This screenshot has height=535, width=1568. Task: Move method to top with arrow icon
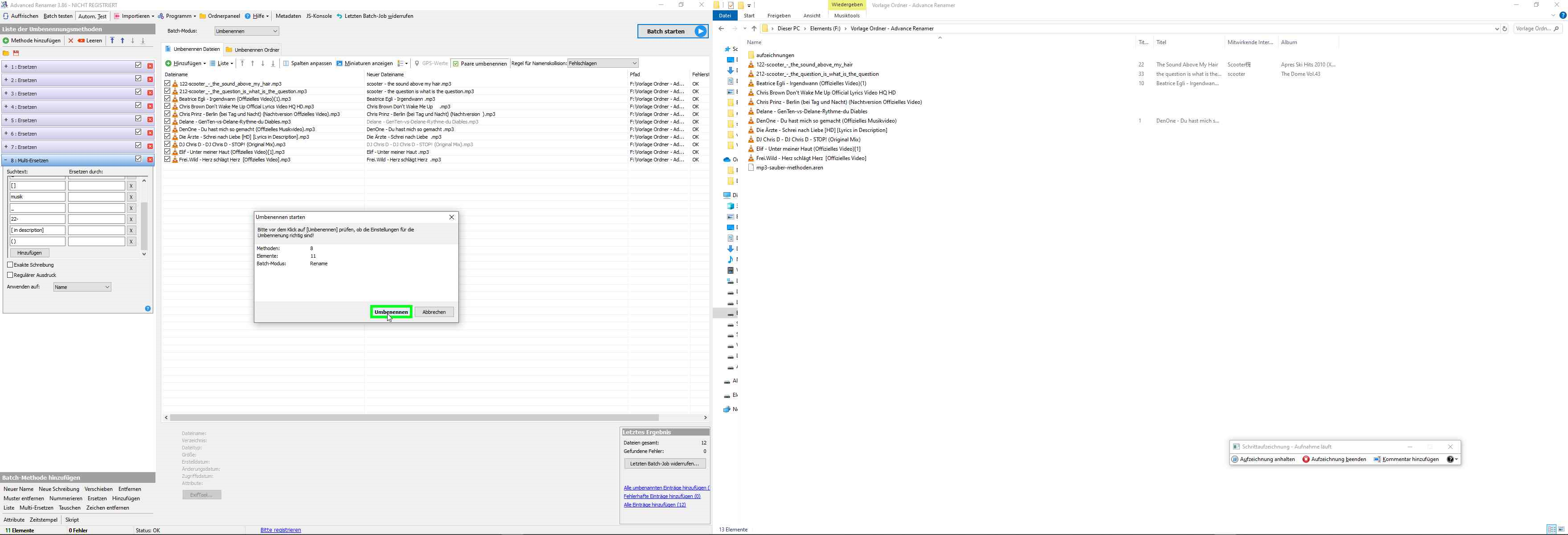(112, 41)
